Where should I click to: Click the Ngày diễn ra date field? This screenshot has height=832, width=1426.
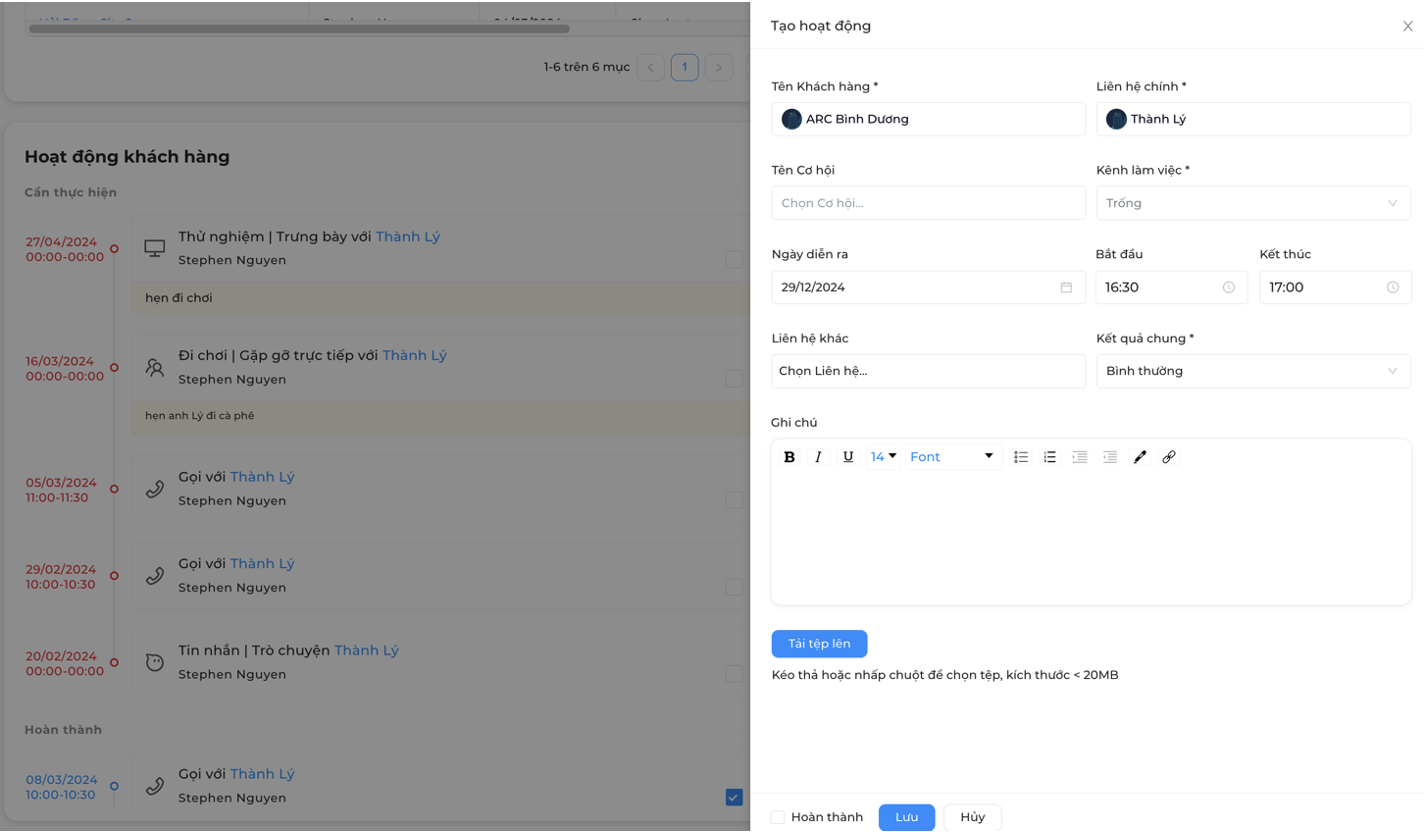coord(928,287)
